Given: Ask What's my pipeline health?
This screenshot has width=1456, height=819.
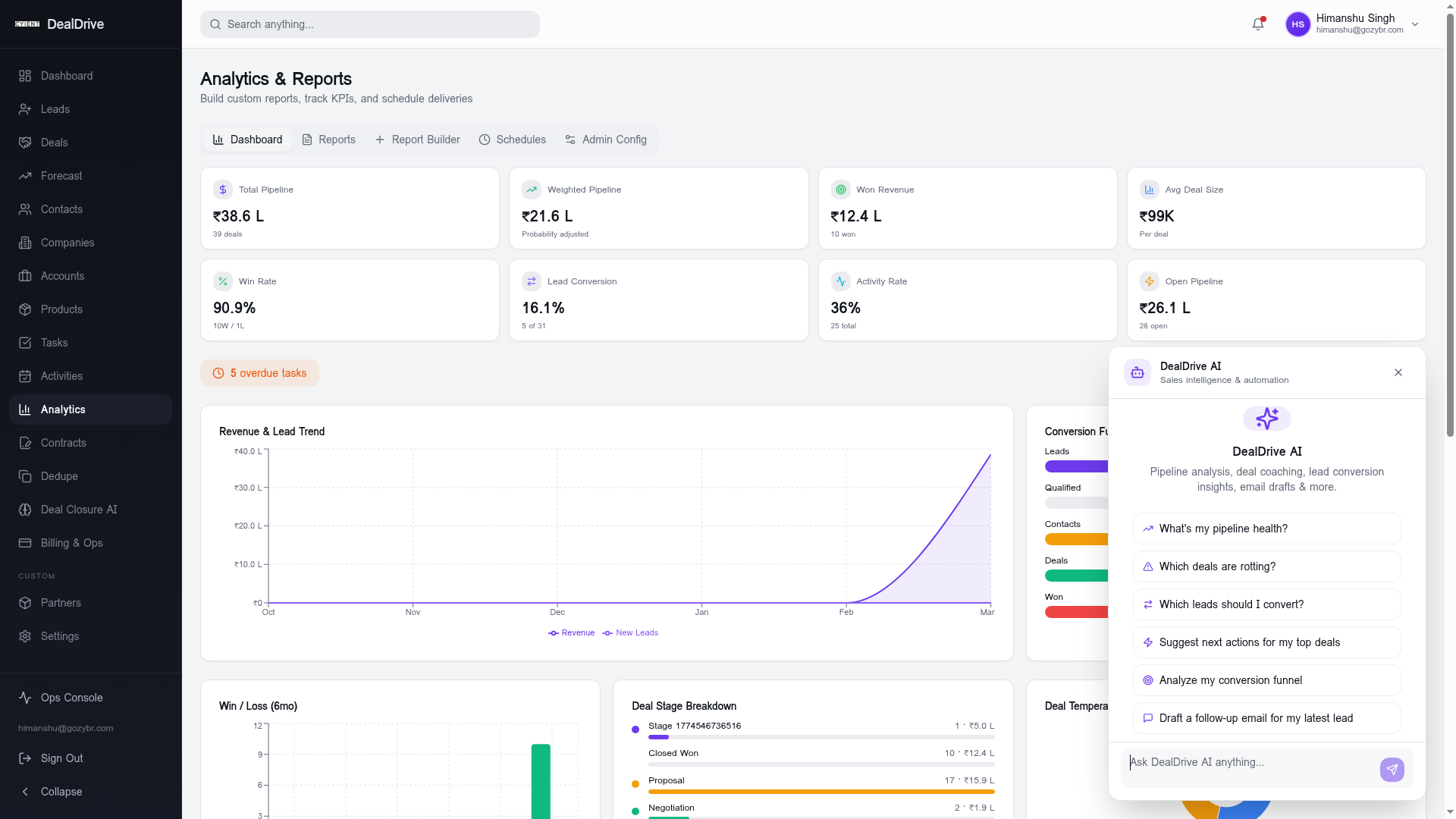Looking at the screenshot, I should click(x=1266, y=529).
